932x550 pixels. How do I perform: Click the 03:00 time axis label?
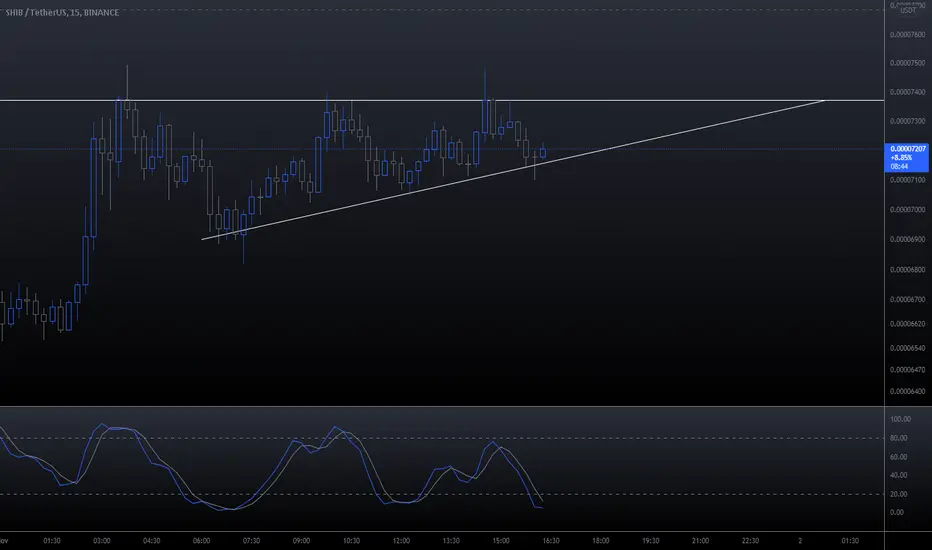(x=102, y=541)
